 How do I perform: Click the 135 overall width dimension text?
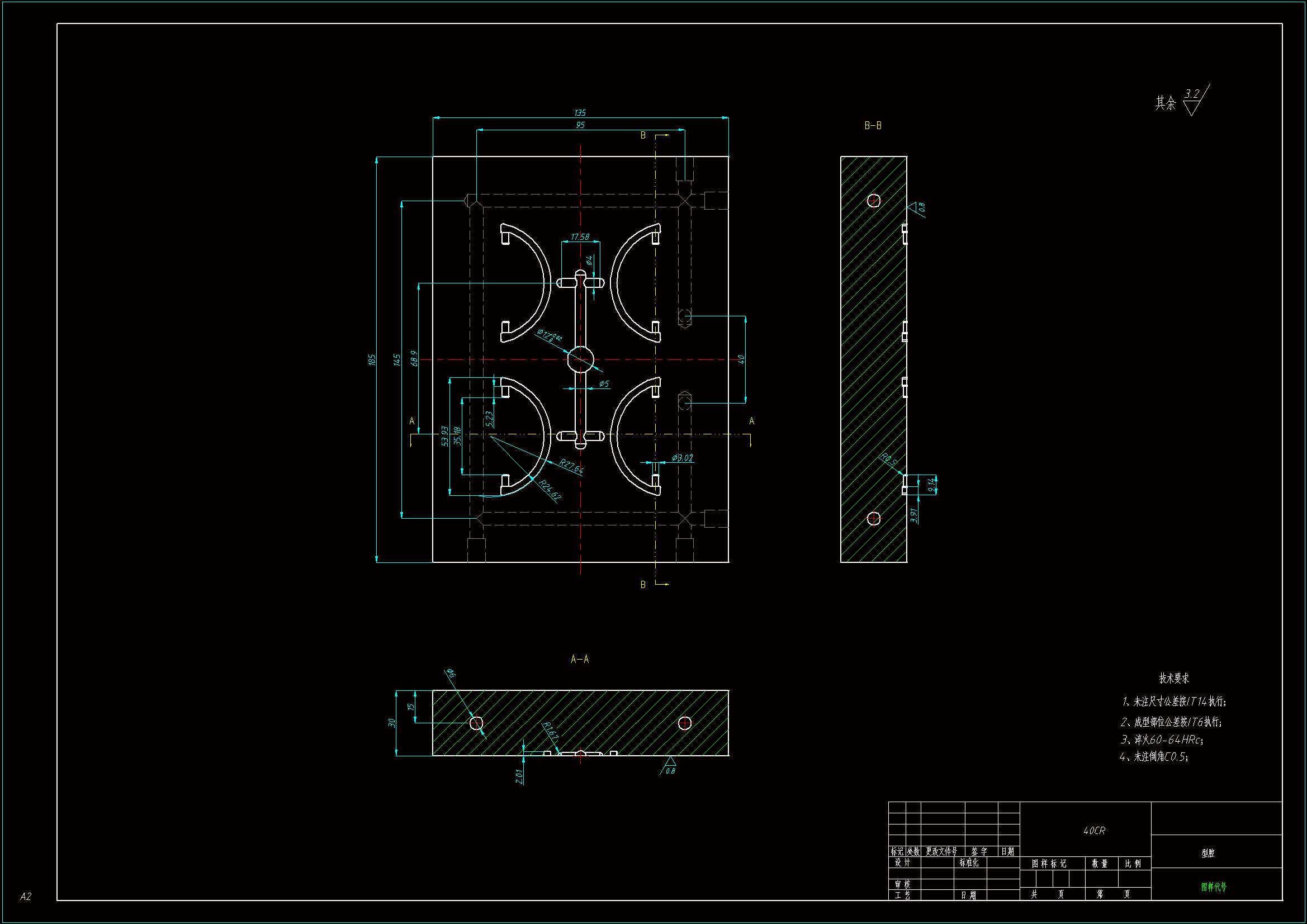[x=580, y=113]
